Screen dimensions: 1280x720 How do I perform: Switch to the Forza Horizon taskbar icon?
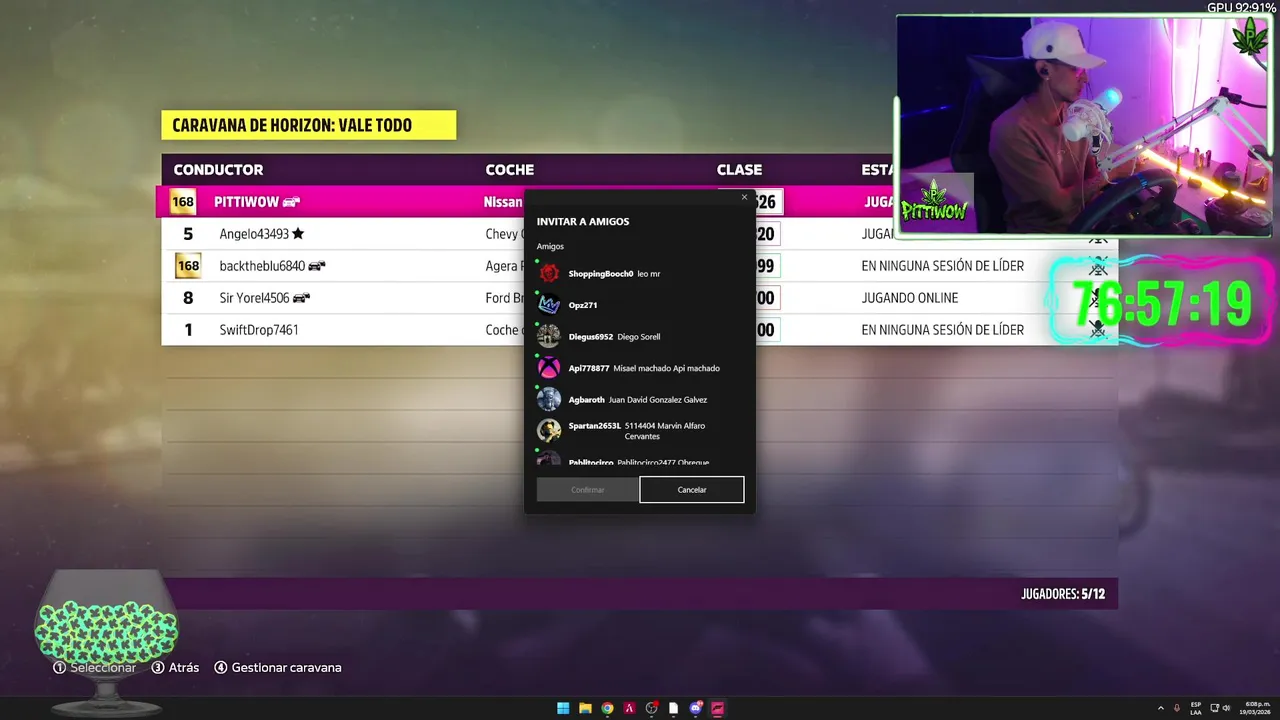718,708
